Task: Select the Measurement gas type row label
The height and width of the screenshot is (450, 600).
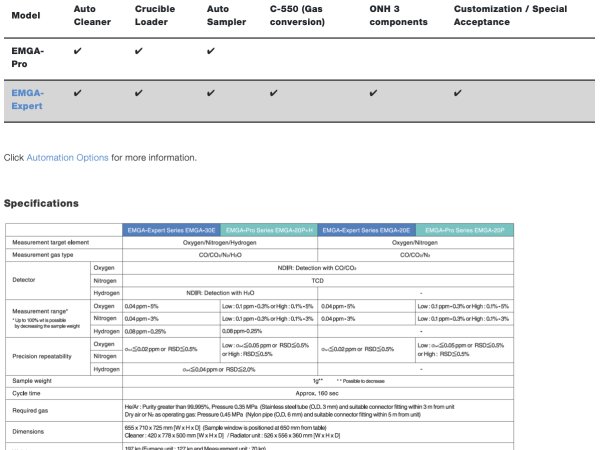Action: [x=42, y=255]
